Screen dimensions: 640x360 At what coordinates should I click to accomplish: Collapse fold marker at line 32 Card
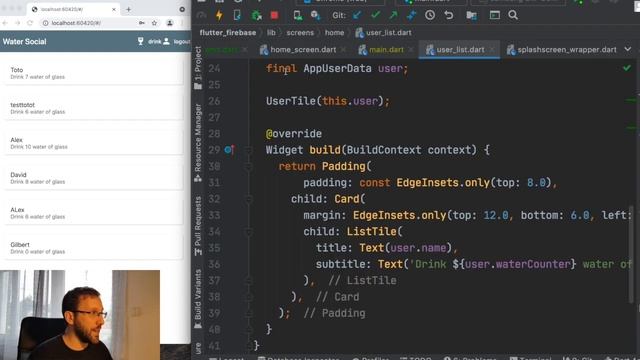[248, 199]
